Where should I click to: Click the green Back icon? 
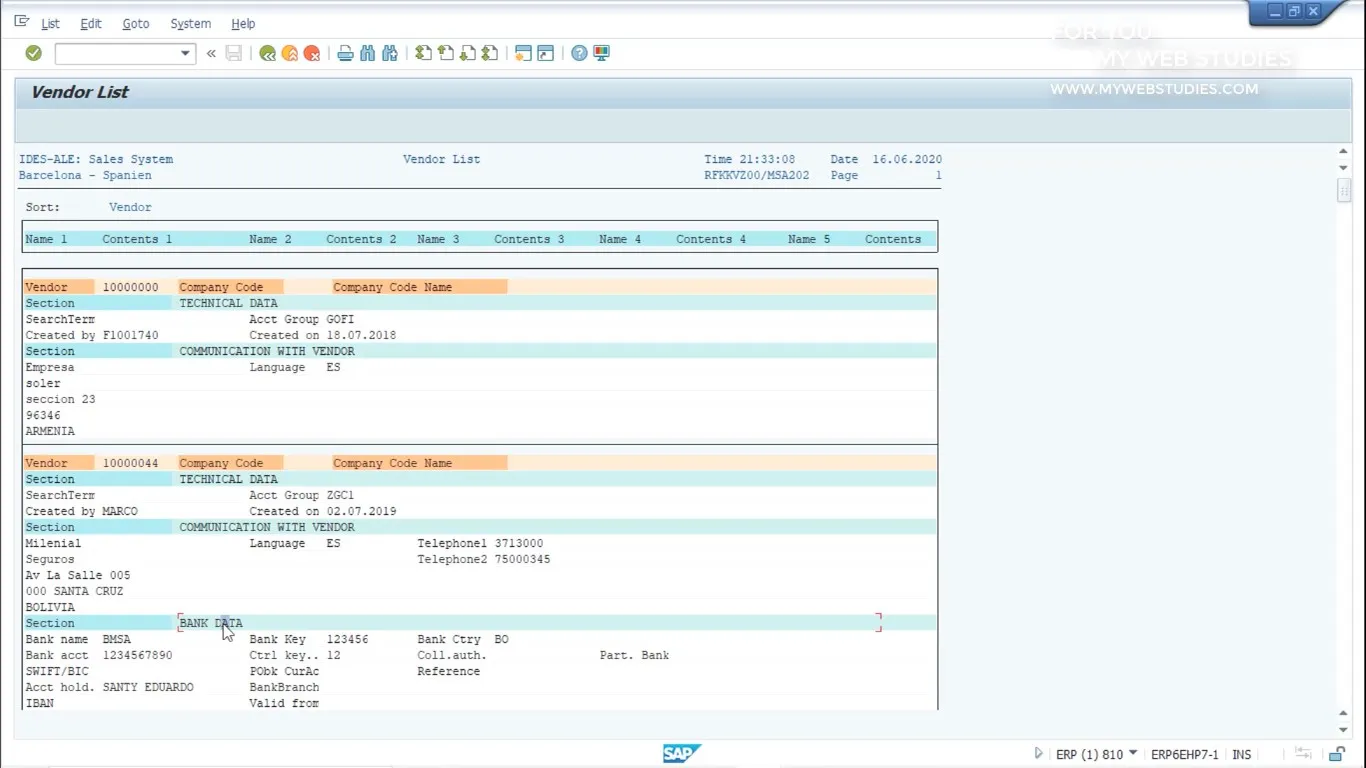267,53
